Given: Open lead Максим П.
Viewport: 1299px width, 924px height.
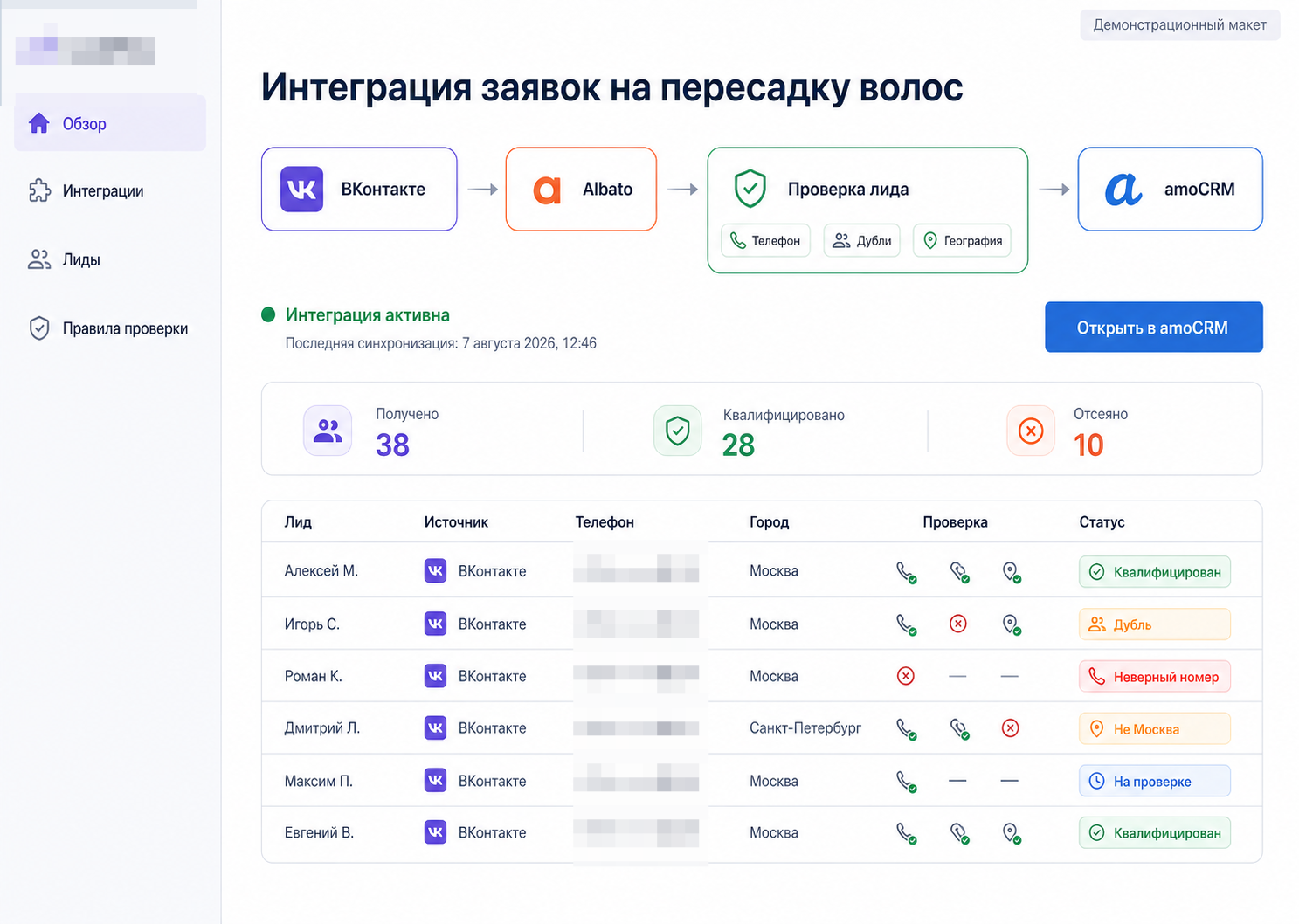Looking at the screenshot, I should click(x=318, y=781).
